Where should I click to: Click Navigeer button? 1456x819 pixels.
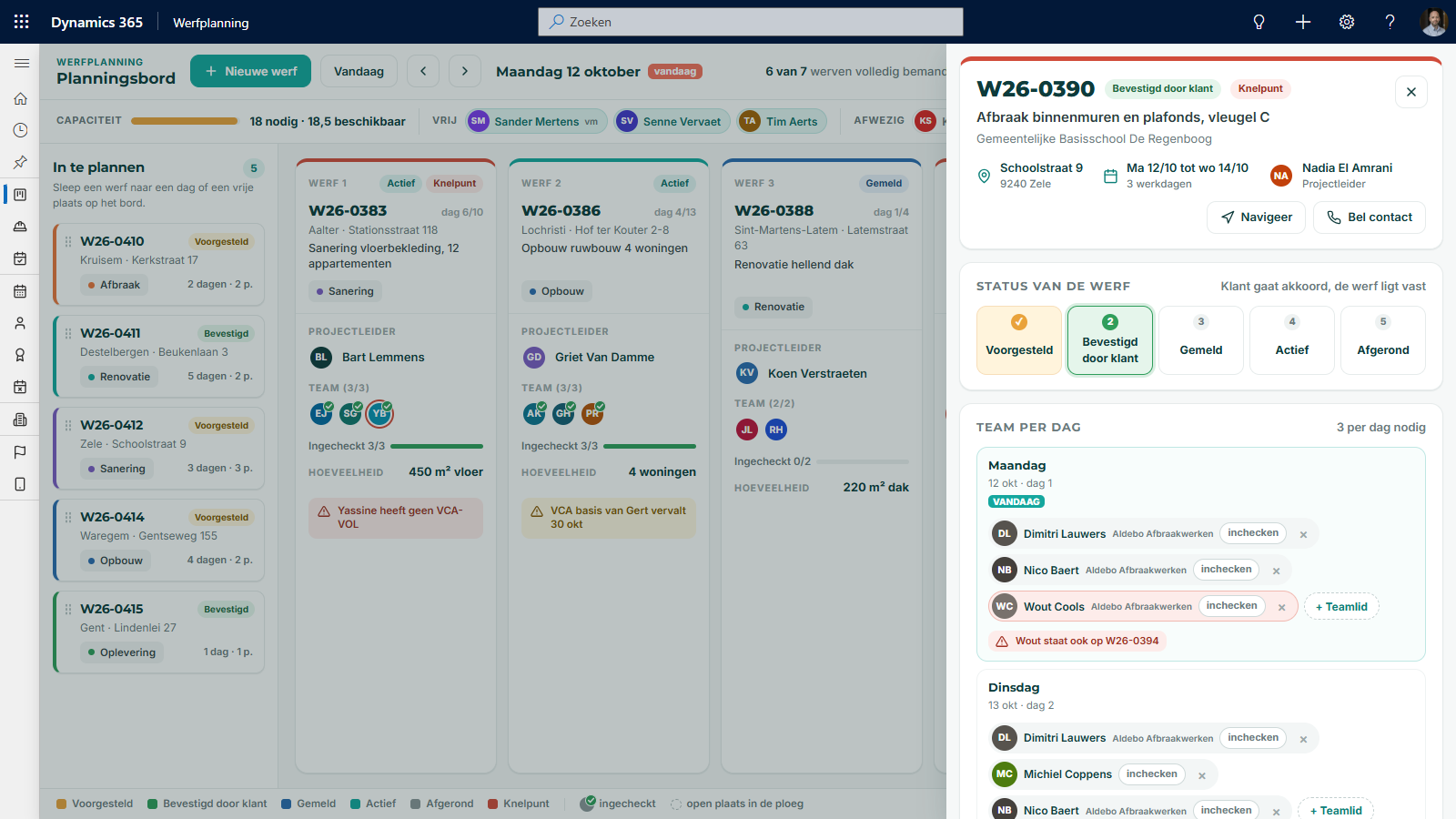pos(1256,217)
